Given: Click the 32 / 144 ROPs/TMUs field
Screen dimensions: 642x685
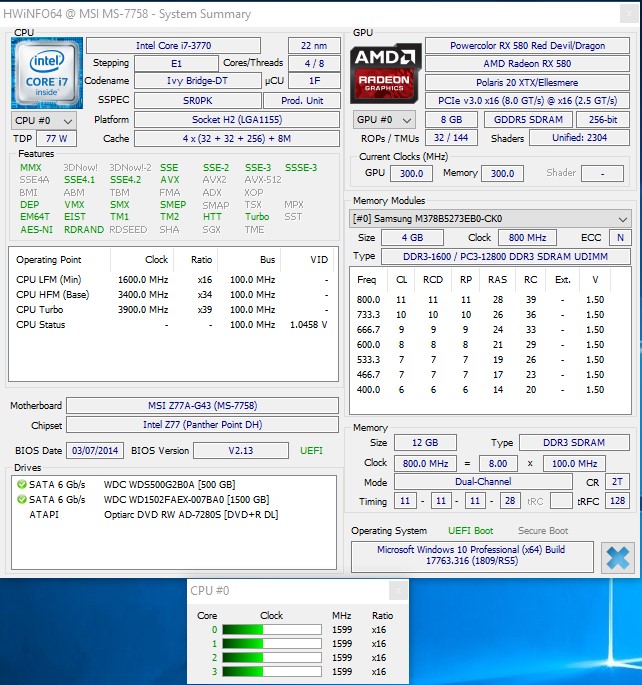Looking at the screenshot, I should (451, 138).
